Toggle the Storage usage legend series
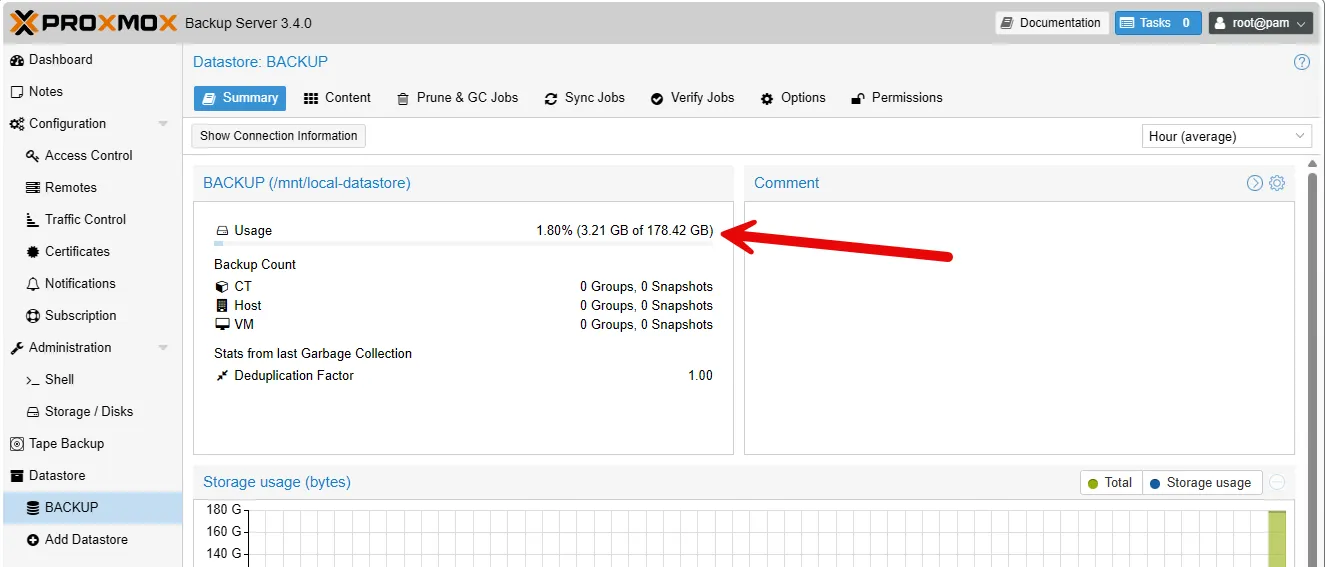 (x=1201, y=482)
